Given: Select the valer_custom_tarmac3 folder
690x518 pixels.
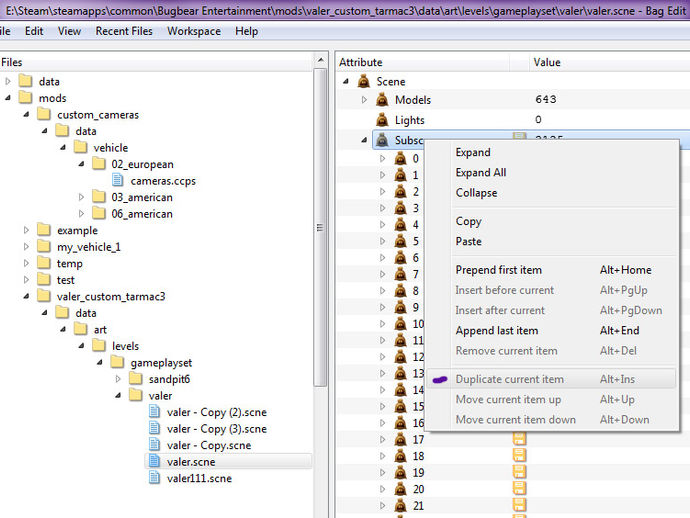Looking at the screenshot, I should point(111,297).
